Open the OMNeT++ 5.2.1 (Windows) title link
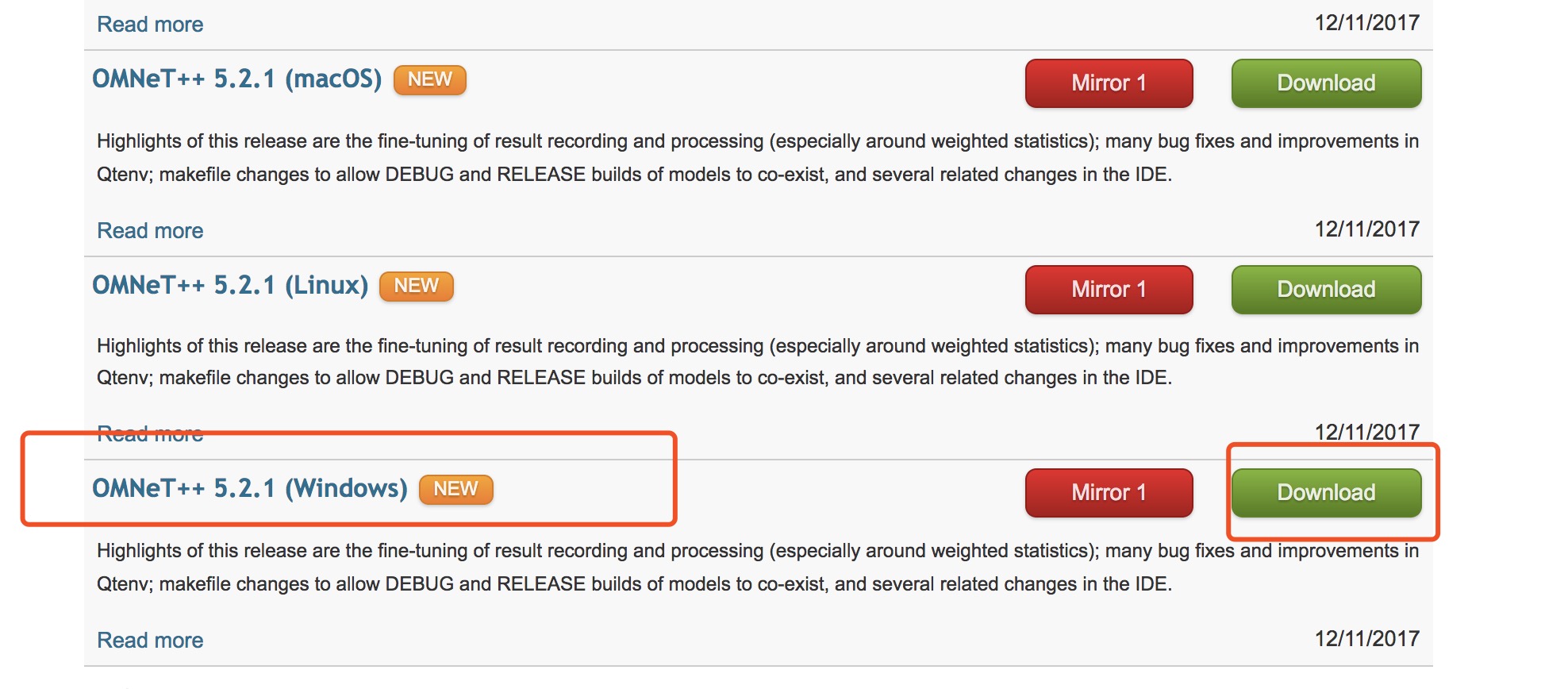Image resolution: width=1568 pixels, height=689 pixels. click(249, 489)
